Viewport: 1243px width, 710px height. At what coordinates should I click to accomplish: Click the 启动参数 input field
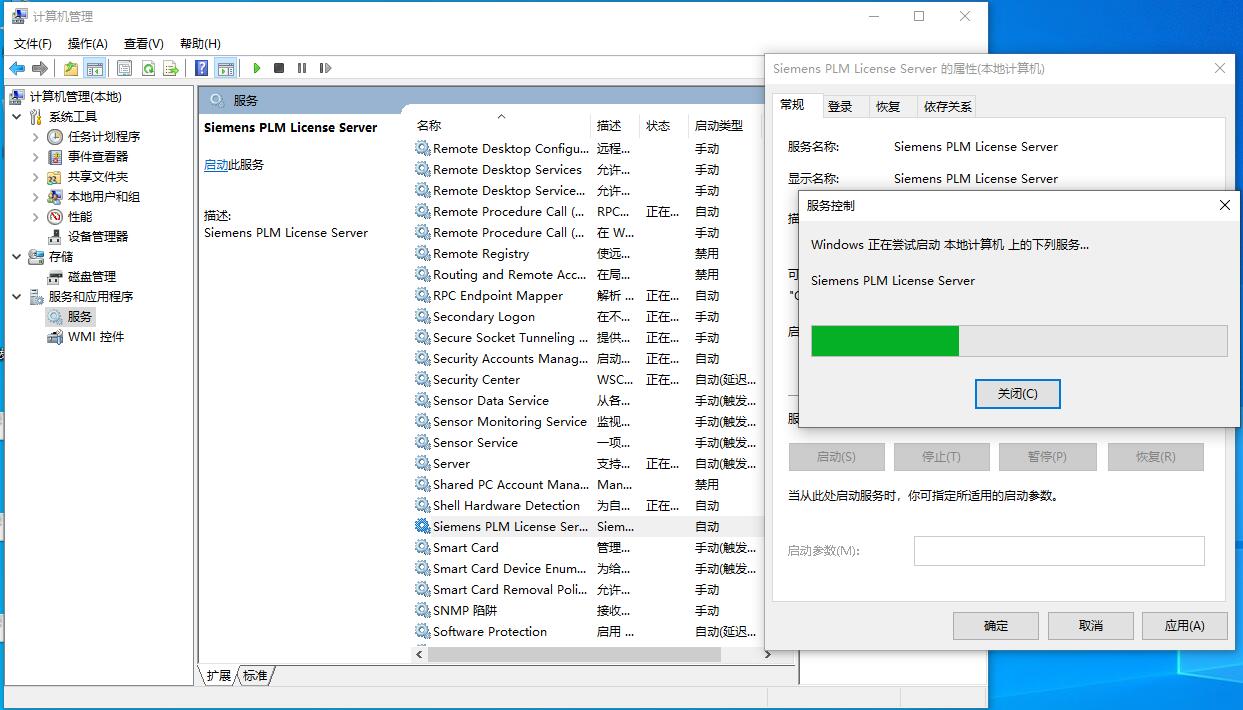point(1058,551)
